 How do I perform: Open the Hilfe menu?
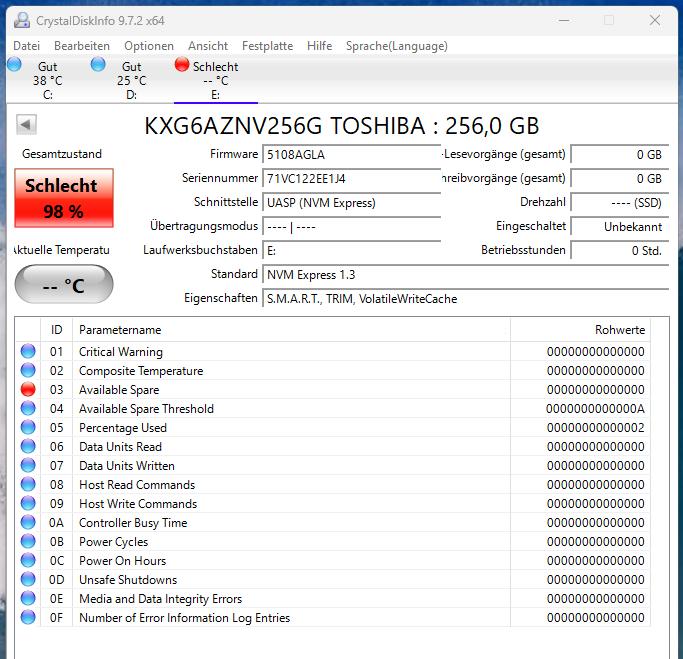tap(320, 46)
